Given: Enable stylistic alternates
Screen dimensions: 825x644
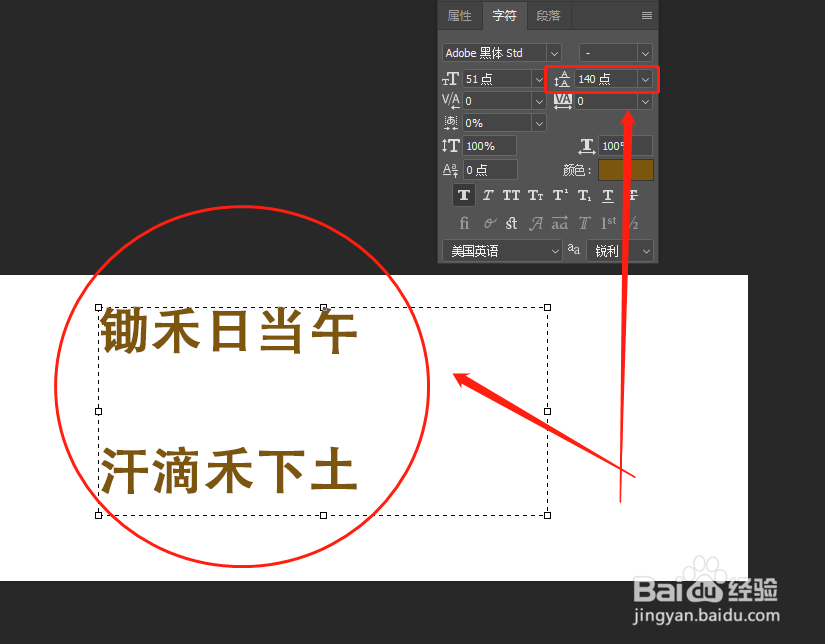Looking at the screenshot, I should point(560,223).
